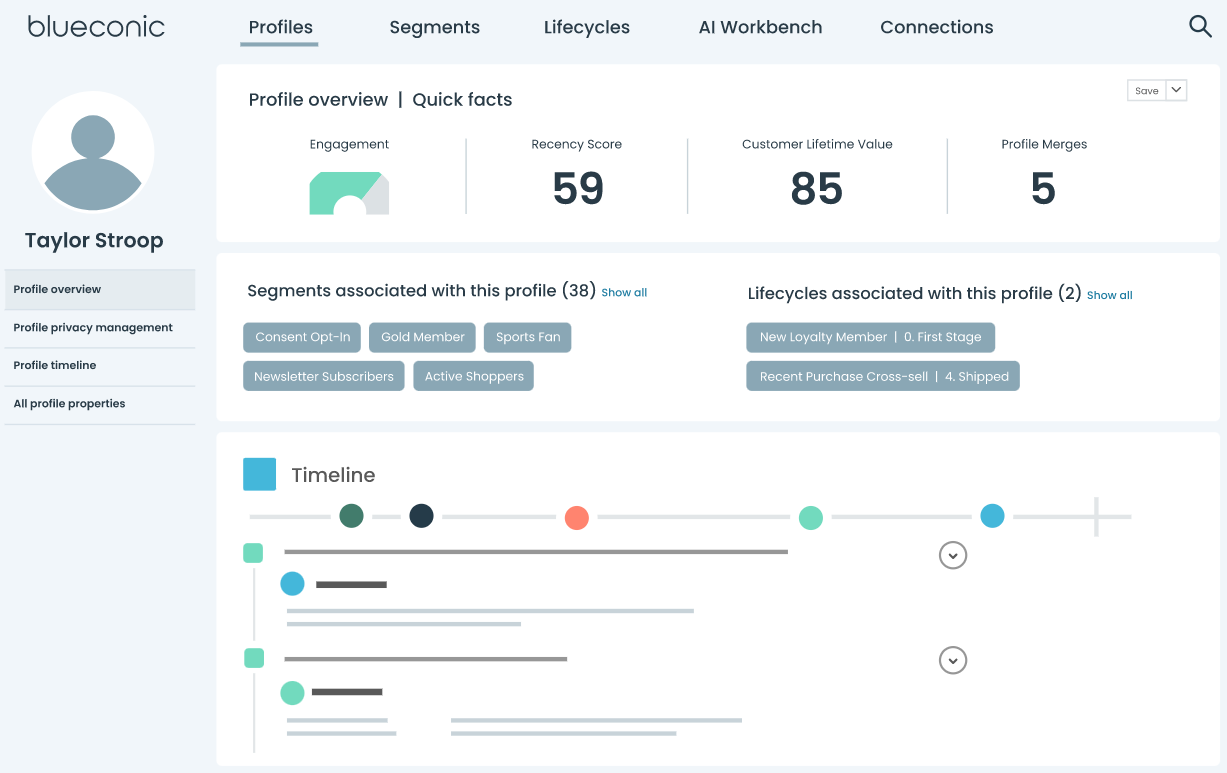Click the Gold Member segment tag
1227x773 pixels.
coord(422,337)
